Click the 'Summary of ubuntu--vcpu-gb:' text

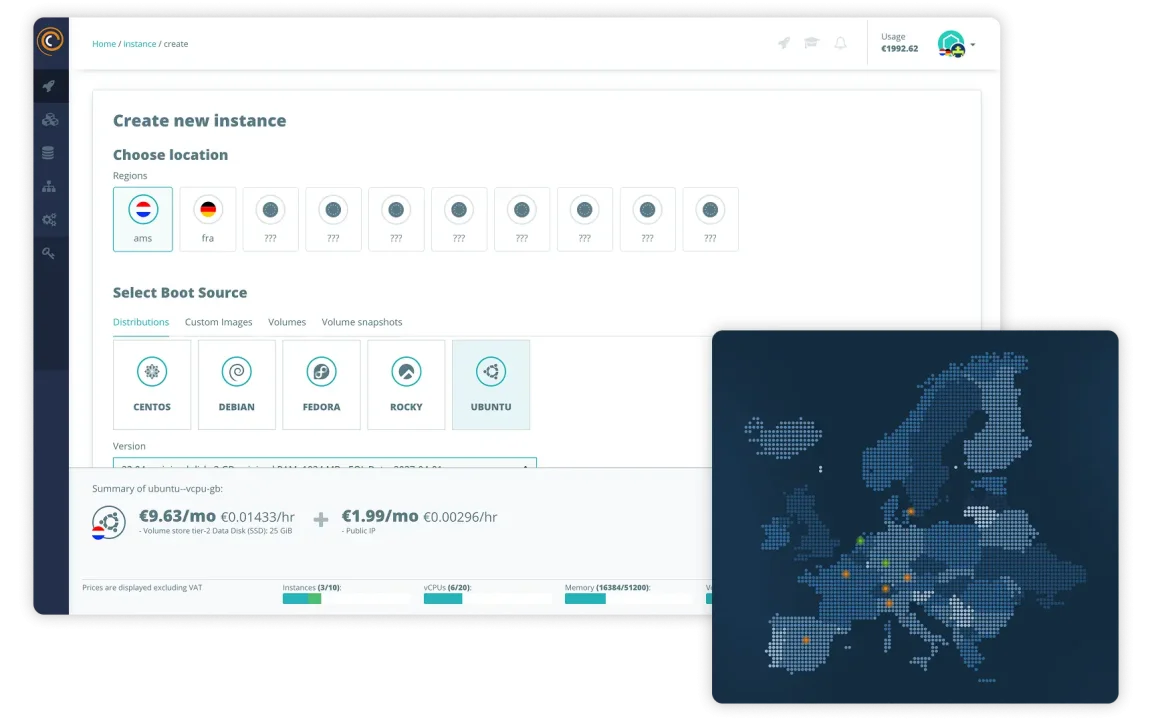[157, 489]
